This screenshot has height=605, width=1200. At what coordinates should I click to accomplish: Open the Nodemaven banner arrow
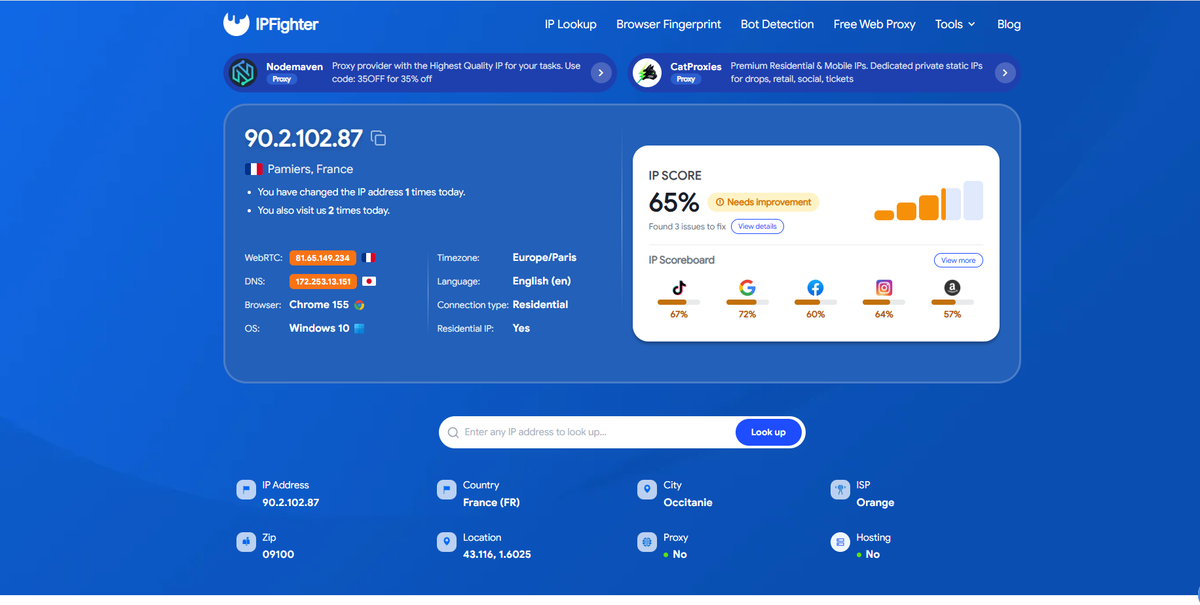pyautogui.click(x=600, y=72)
